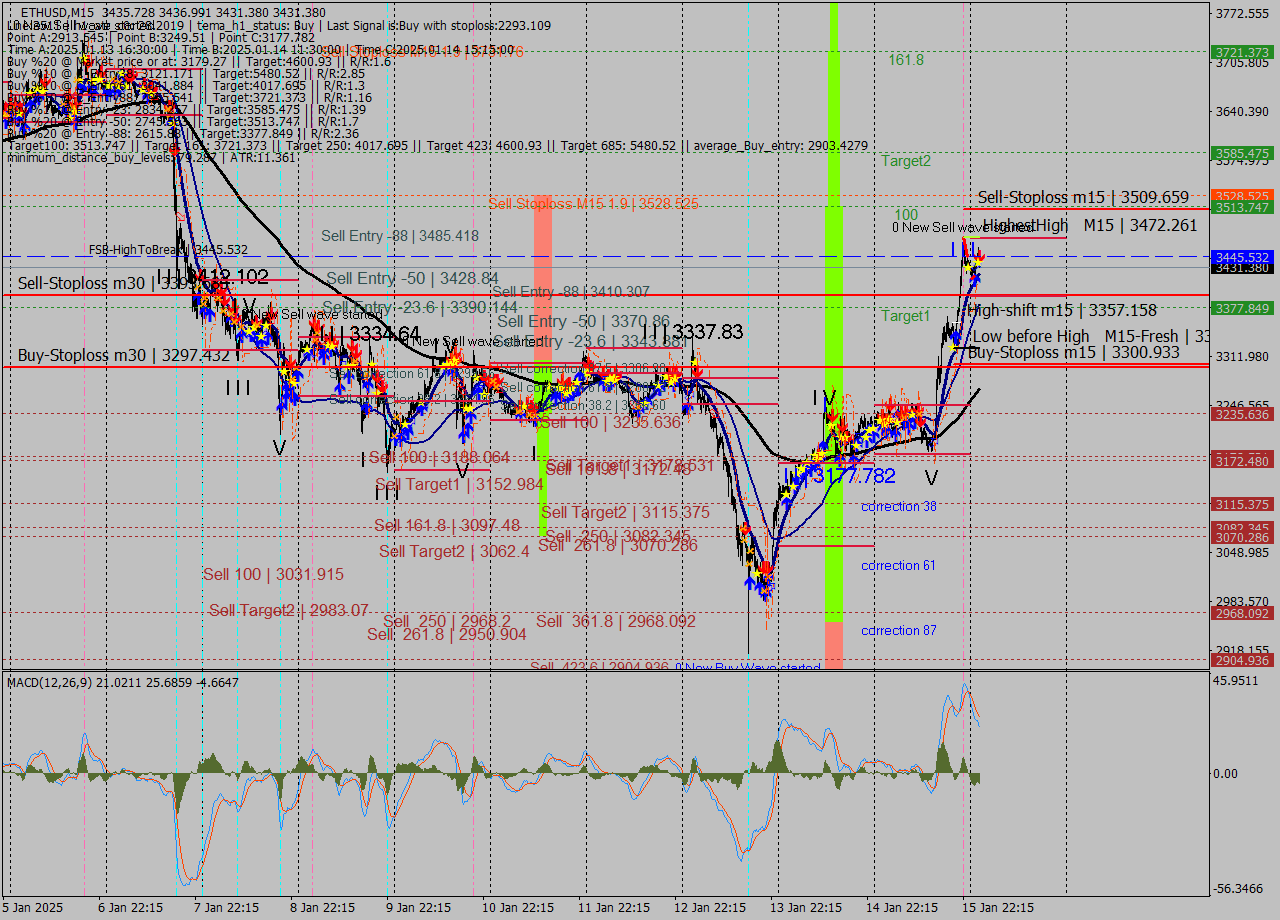
Task: Select the green 3585.475 price axis label
Action: [1241, 153]
